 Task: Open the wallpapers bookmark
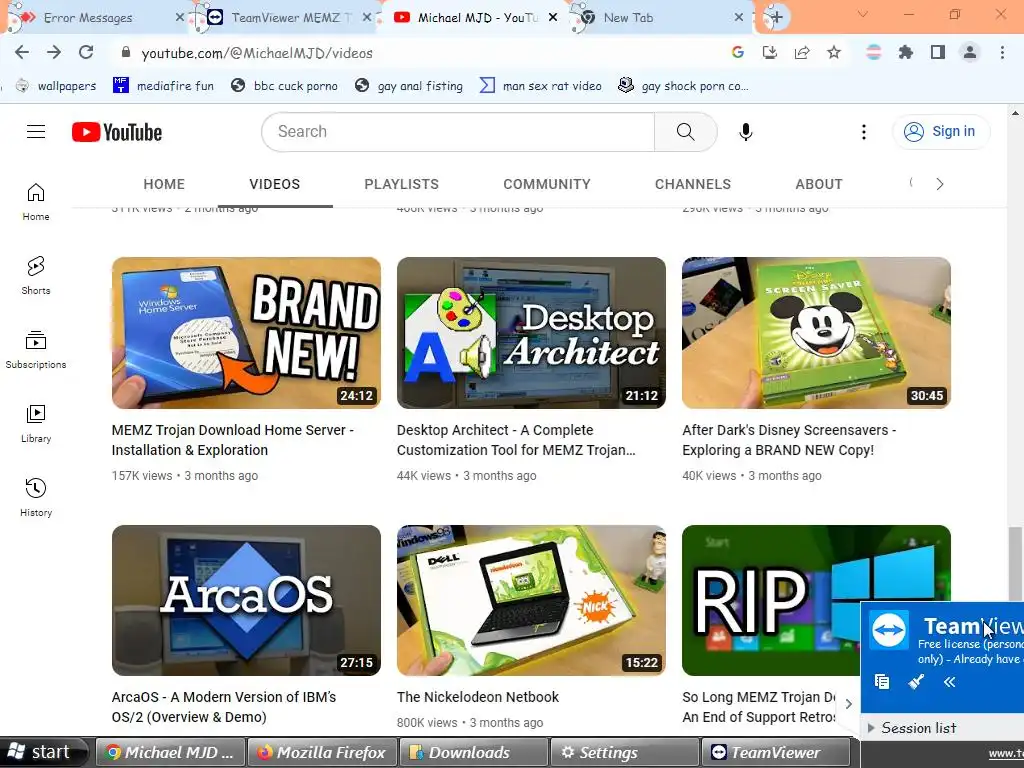click(x=56, y=86)
